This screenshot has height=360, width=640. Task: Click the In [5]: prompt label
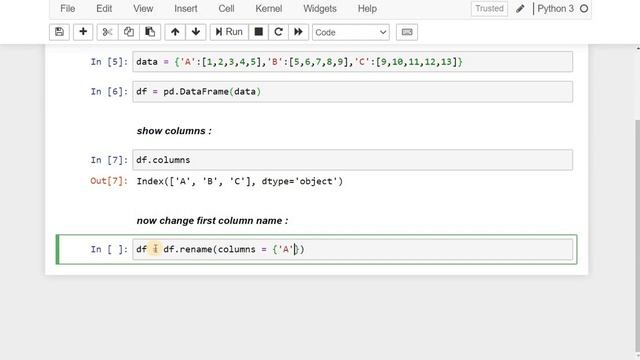[x=109, y=62]
